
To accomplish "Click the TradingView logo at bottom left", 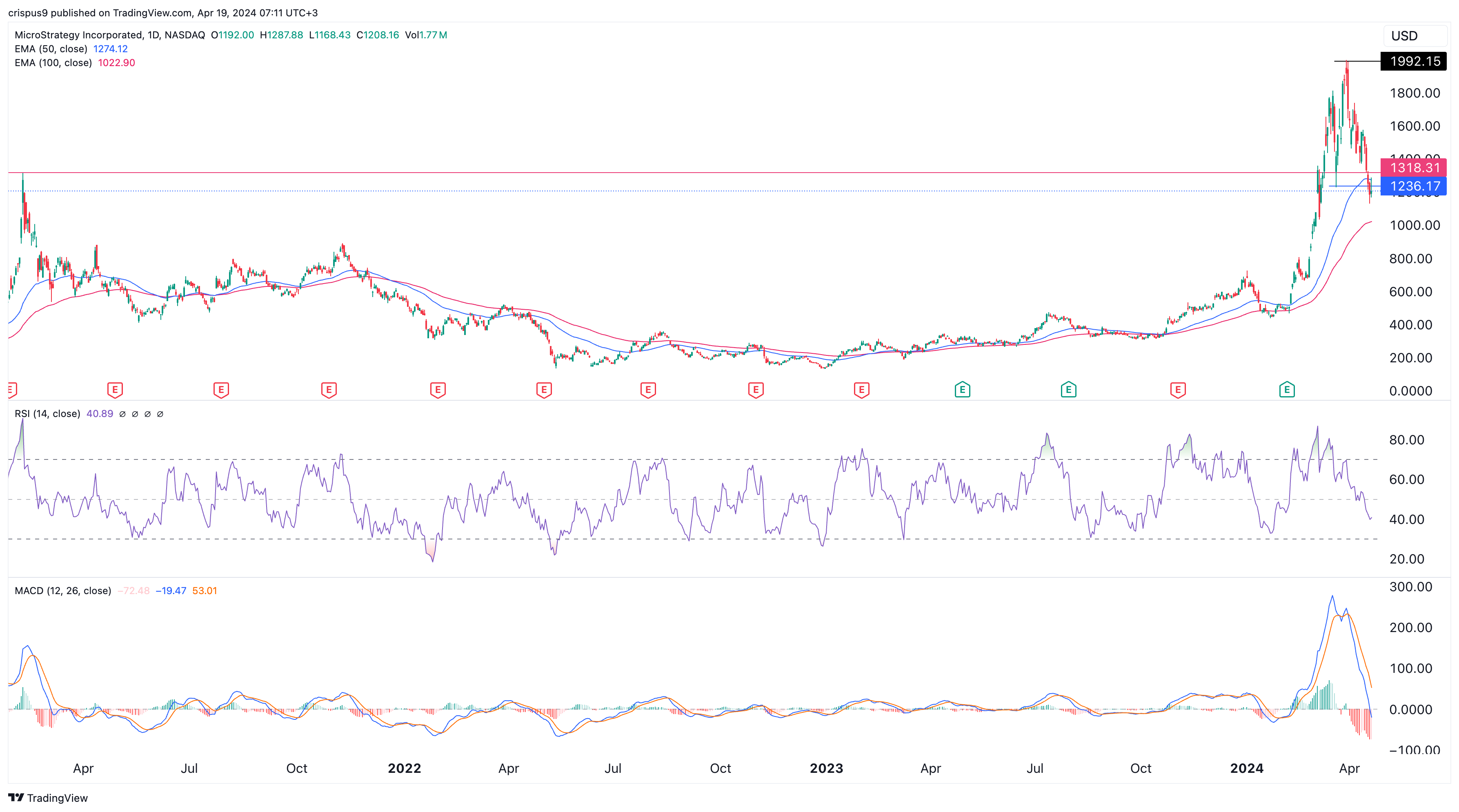I will point(48,797).
